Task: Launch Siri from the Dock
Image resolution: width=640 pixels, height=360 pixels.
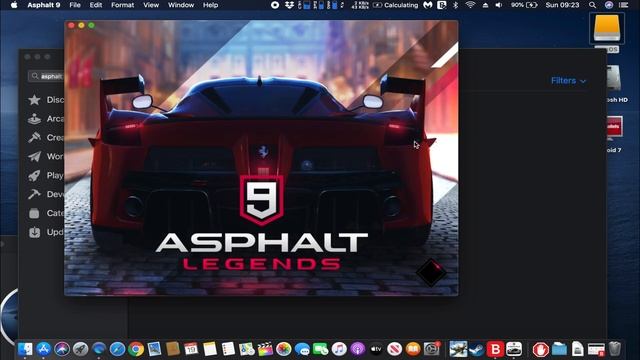Action: click(x=62, y=349)
